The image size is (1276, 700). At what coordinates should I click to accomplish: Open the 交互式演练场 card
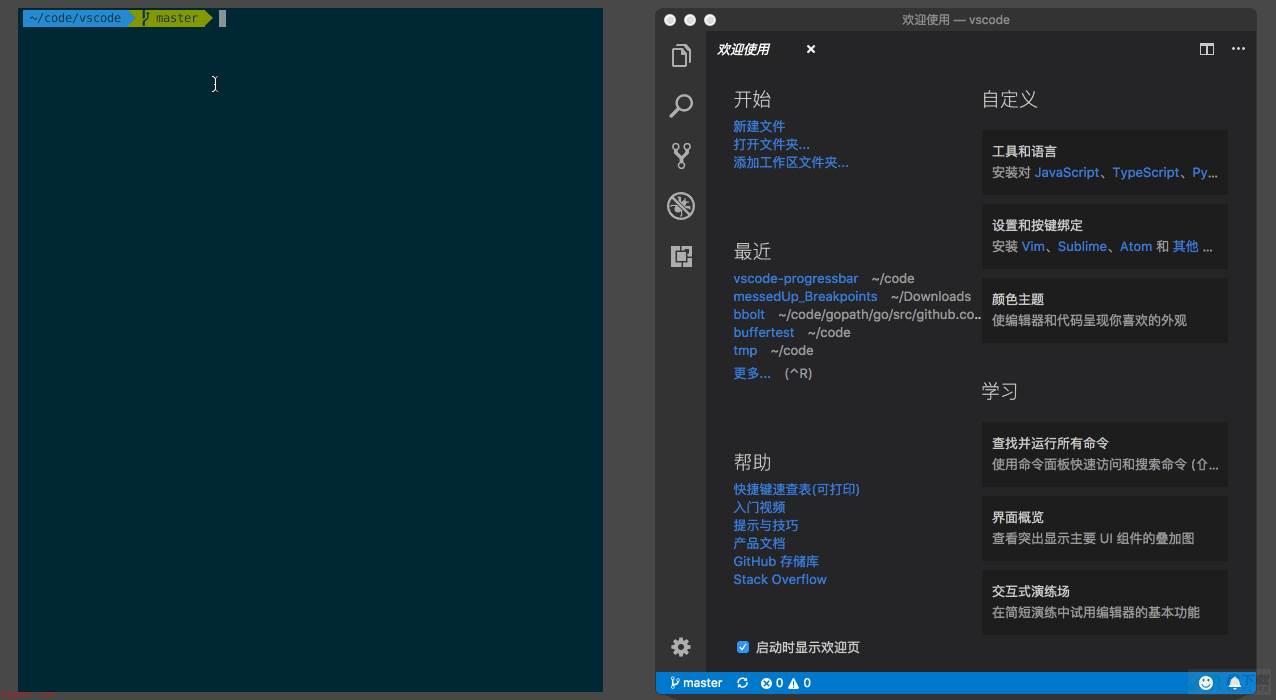coord(1105,602)
